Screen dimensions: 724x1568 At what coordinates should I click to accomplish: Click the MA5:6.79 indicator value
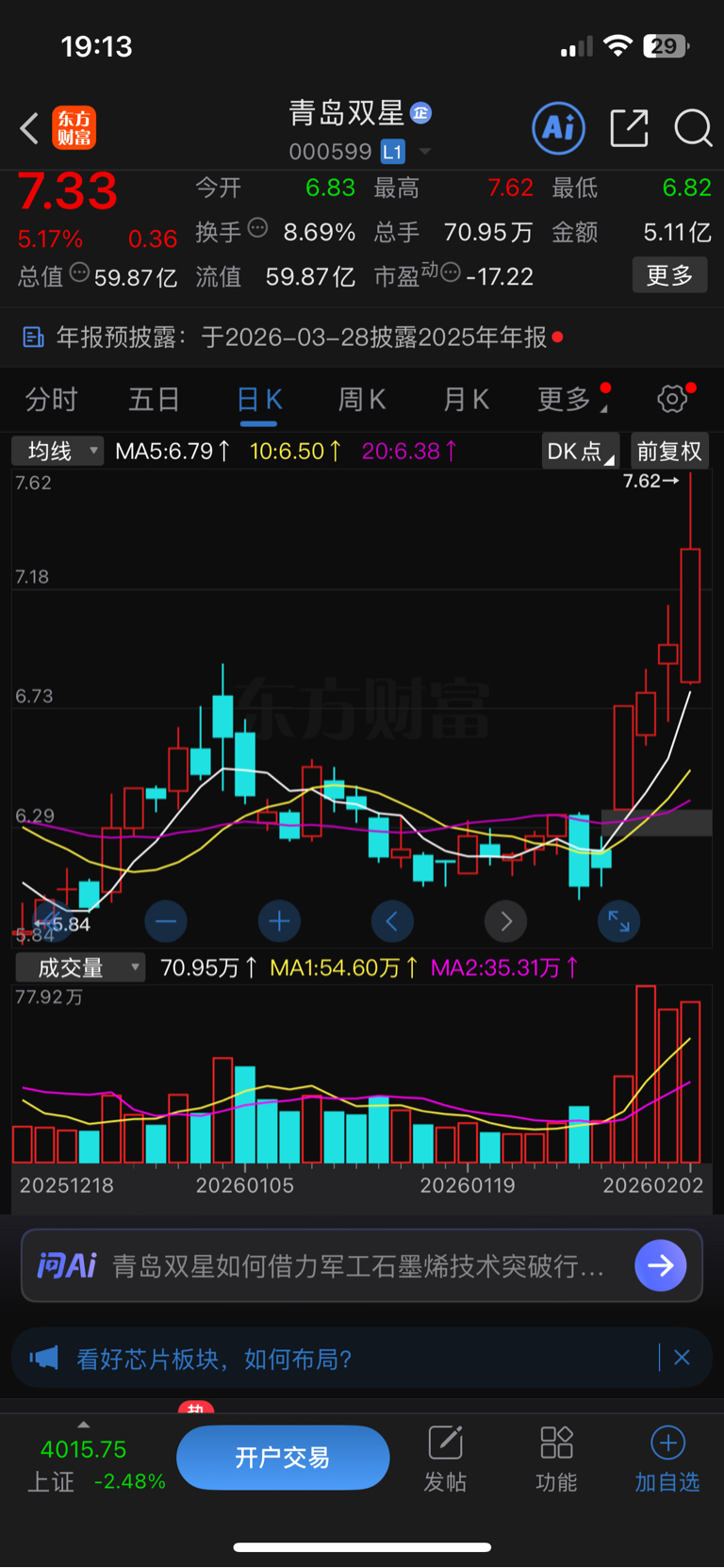pyautogui.click(x=173, y=451)
